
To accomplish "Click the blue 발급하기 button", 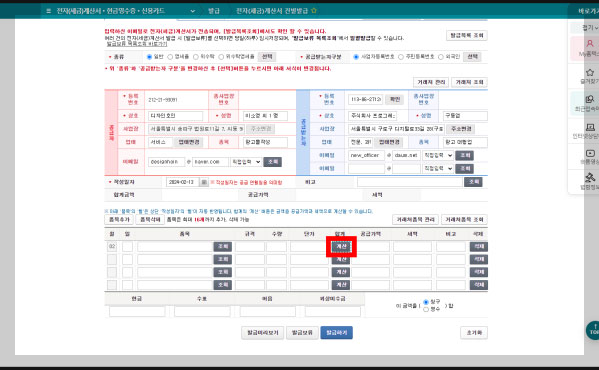I will click(337, 333).
